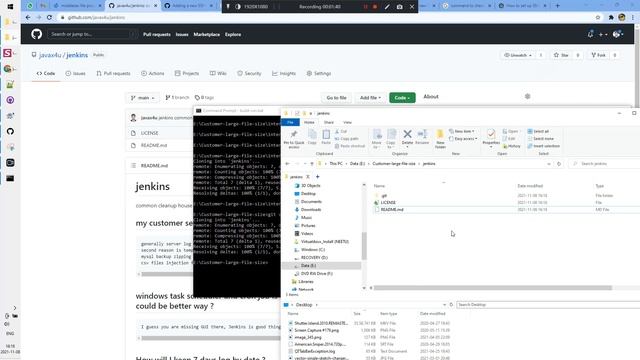Open the Chrome extensions puzzle icon
This screenshot has width=640, height=360.
tap(611, 18)
